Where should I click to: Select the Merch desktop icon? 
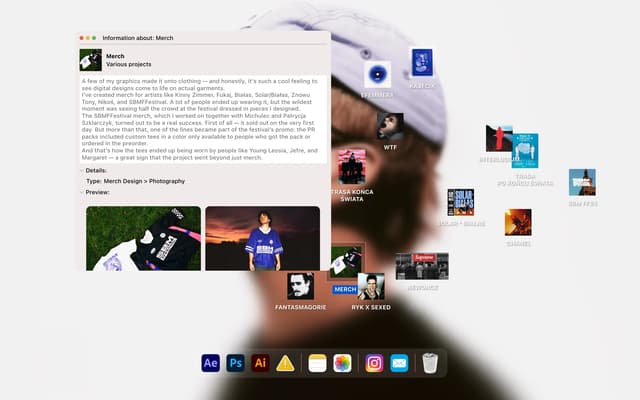point(345,262)
